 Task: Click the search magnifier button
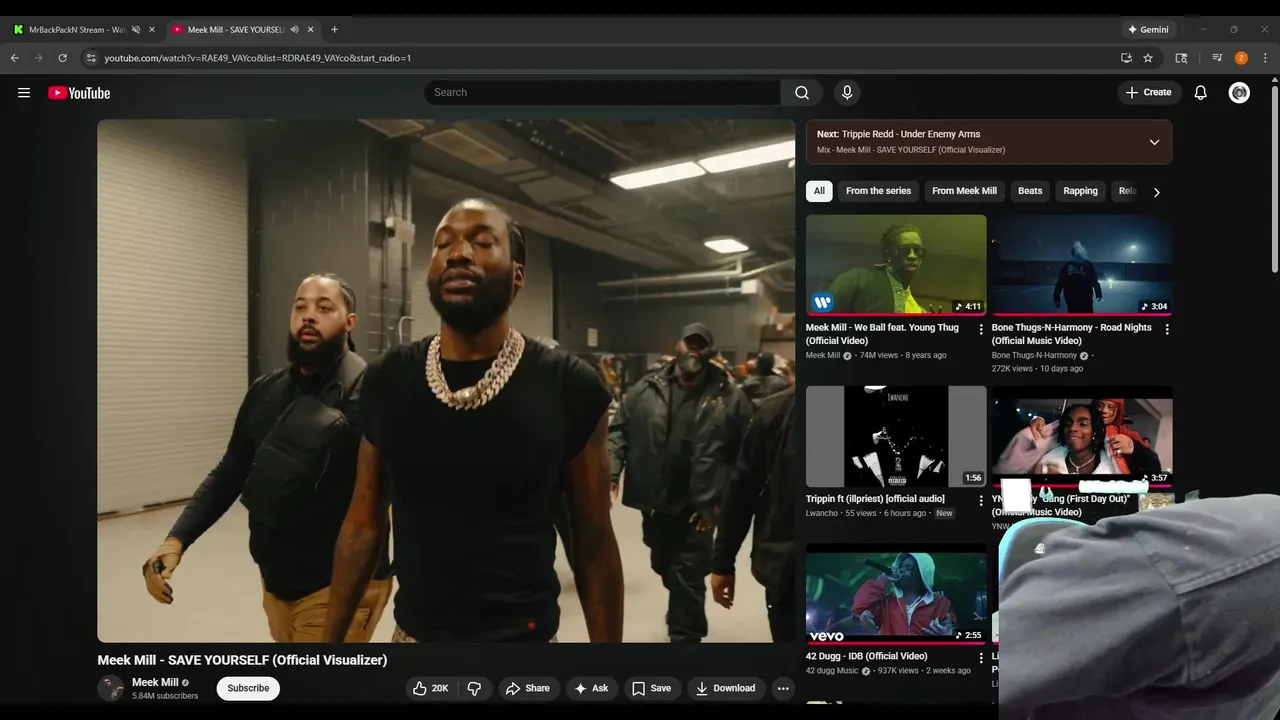[802, 92]
